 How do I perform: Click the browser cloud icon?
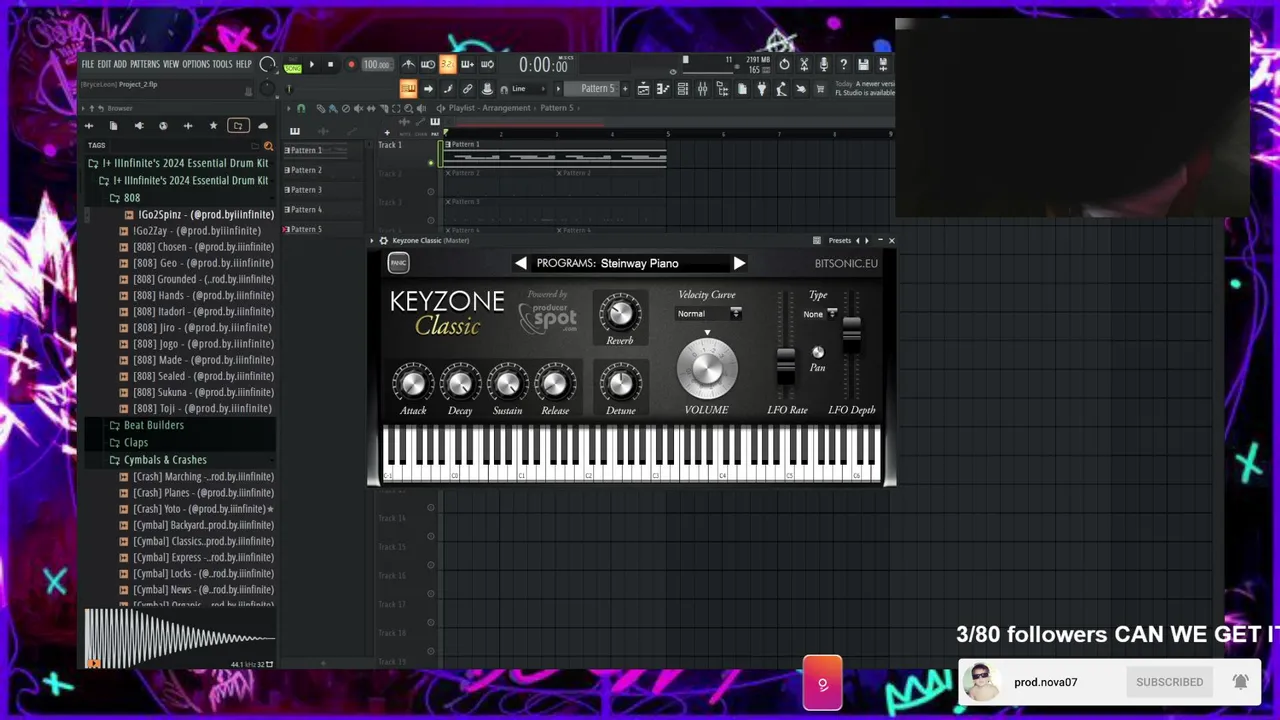[263, 126]
